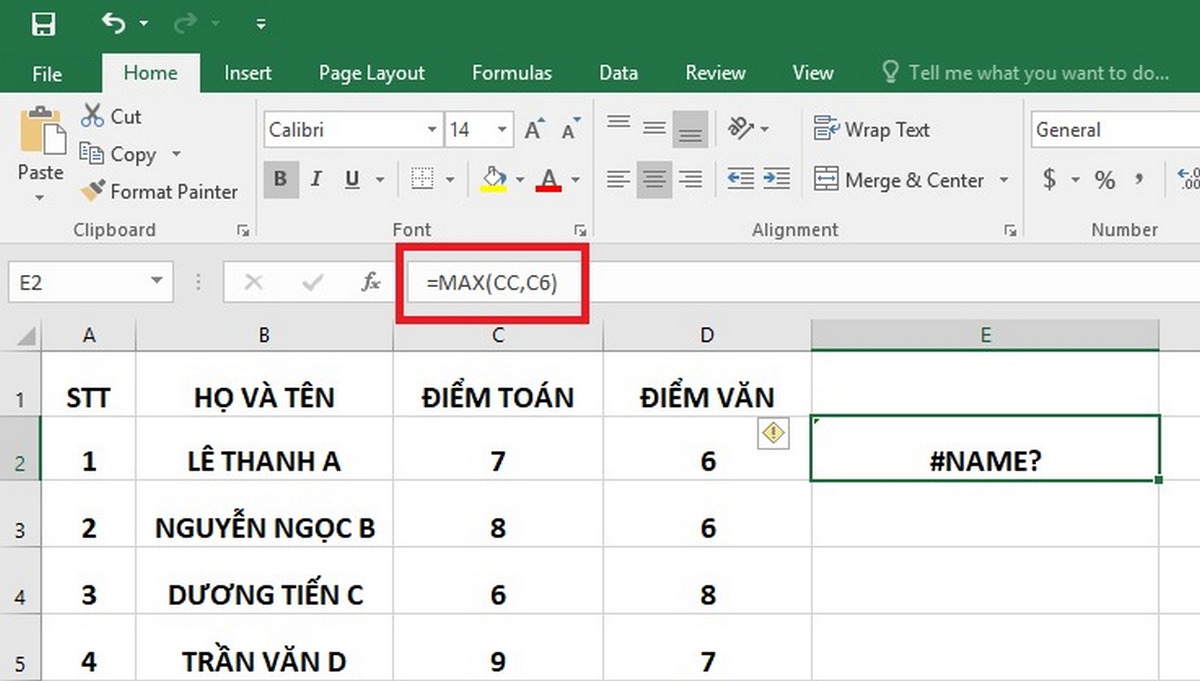
Task: Open the Insert ribbon tab
Action: pos(247,72)
